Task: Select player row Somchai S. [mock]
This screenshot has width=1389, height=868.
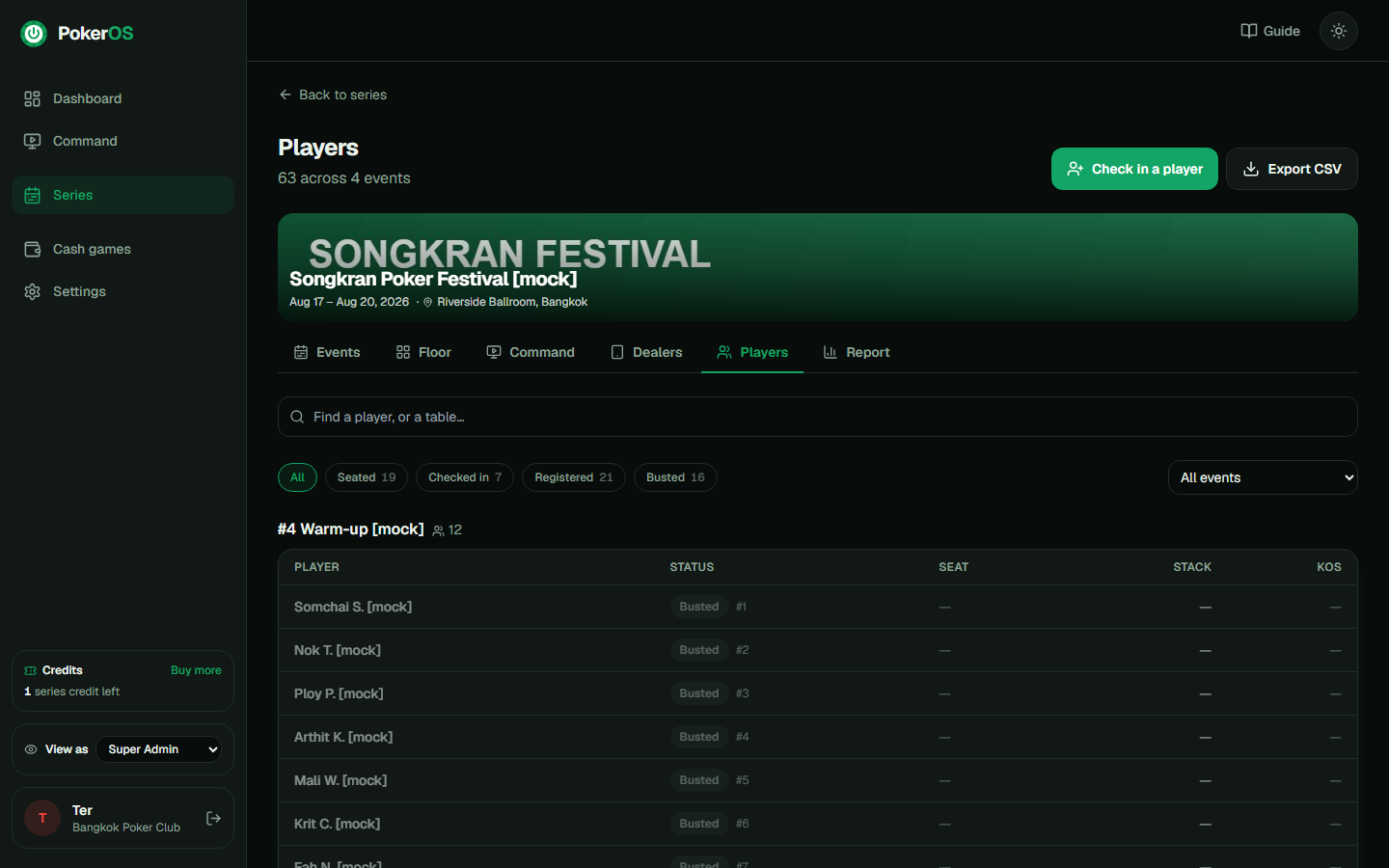Action: pos(818,607)
